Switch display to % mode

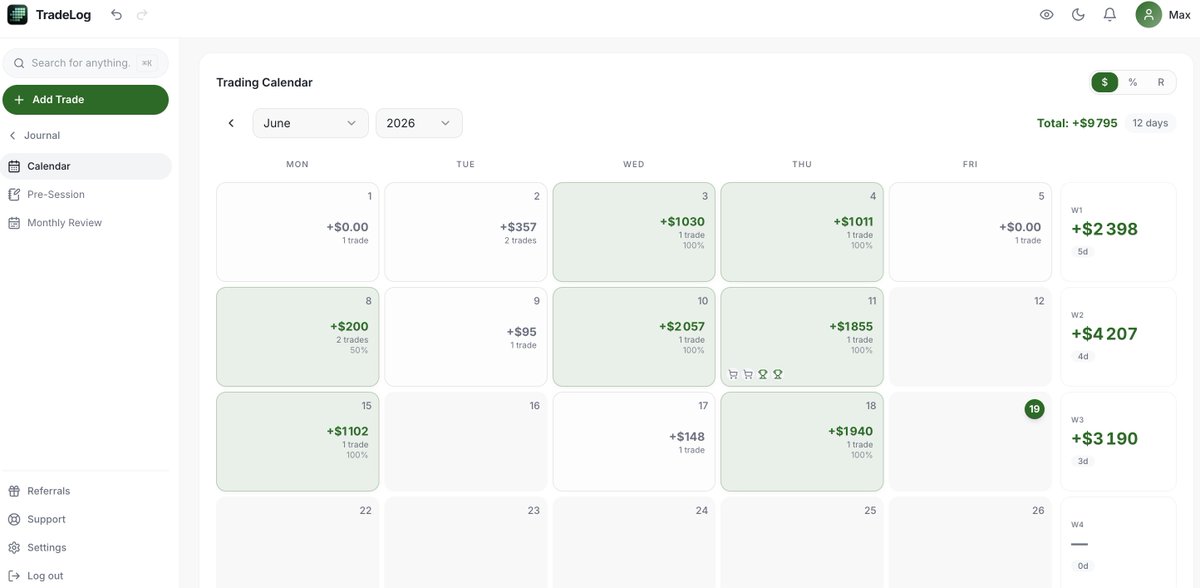pyautogui.click(x=1133, y=82)
